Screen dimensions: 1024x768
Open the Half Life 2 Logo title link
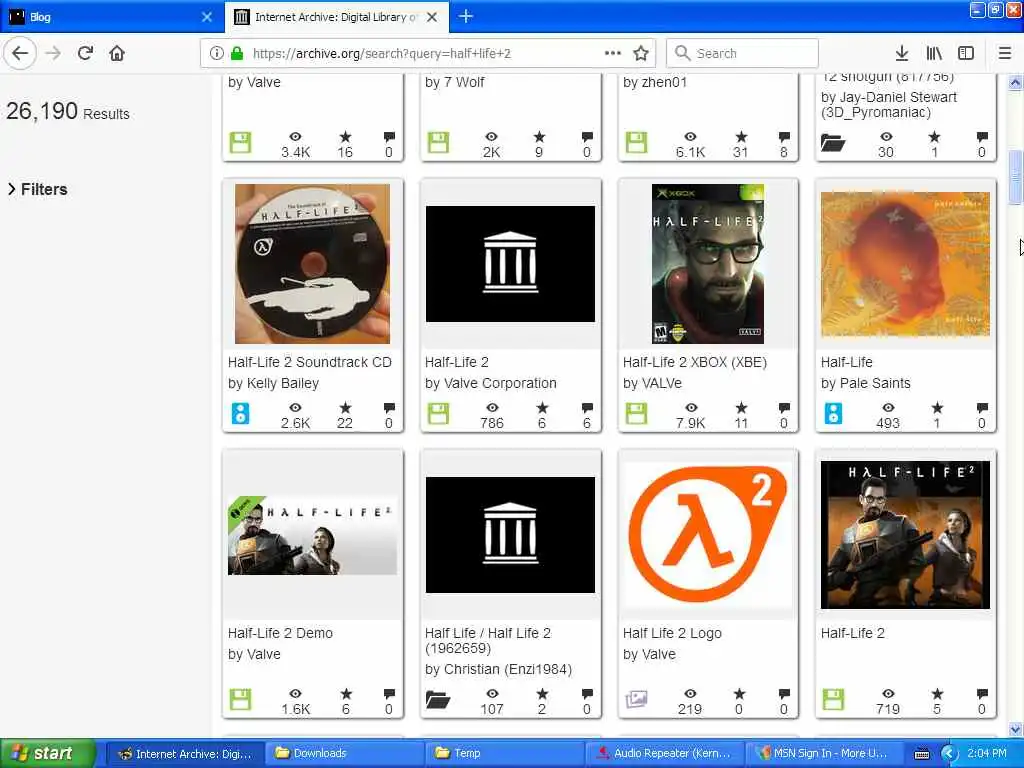[672, 633]
